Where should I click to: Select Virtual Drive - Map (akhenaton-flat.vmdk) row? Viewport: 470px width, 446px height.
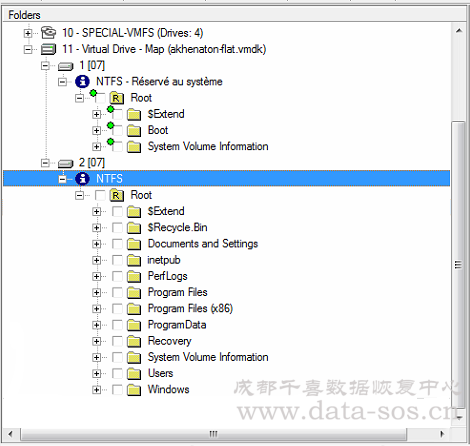click(164, 49)
